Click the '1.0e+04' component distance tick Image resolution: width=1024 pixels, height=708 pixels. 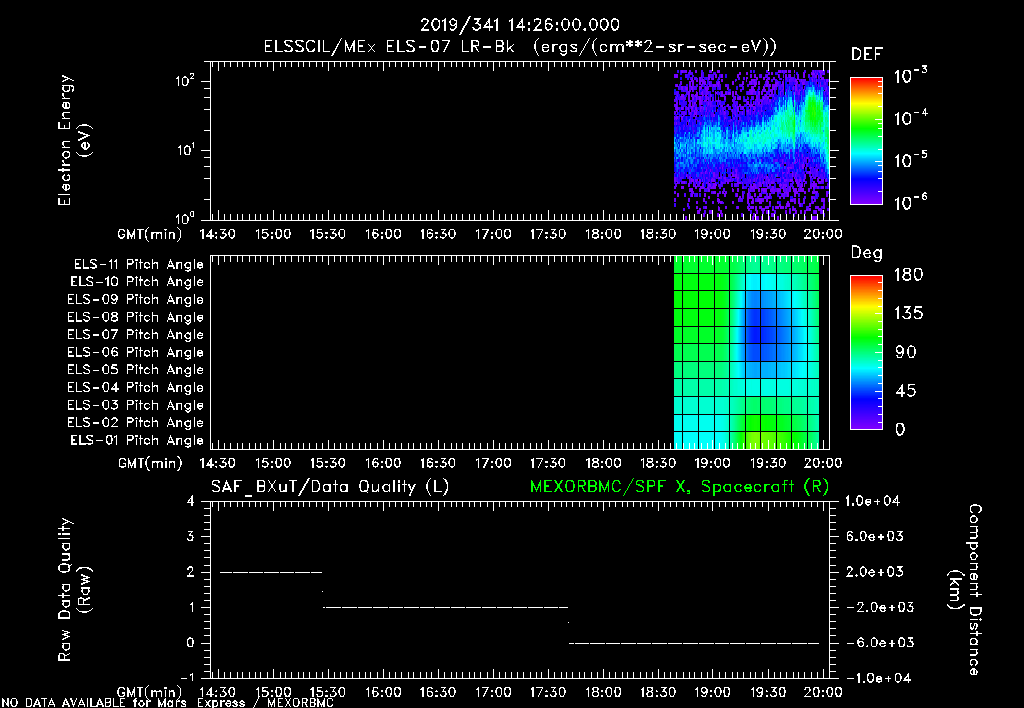tap(872, 501)
